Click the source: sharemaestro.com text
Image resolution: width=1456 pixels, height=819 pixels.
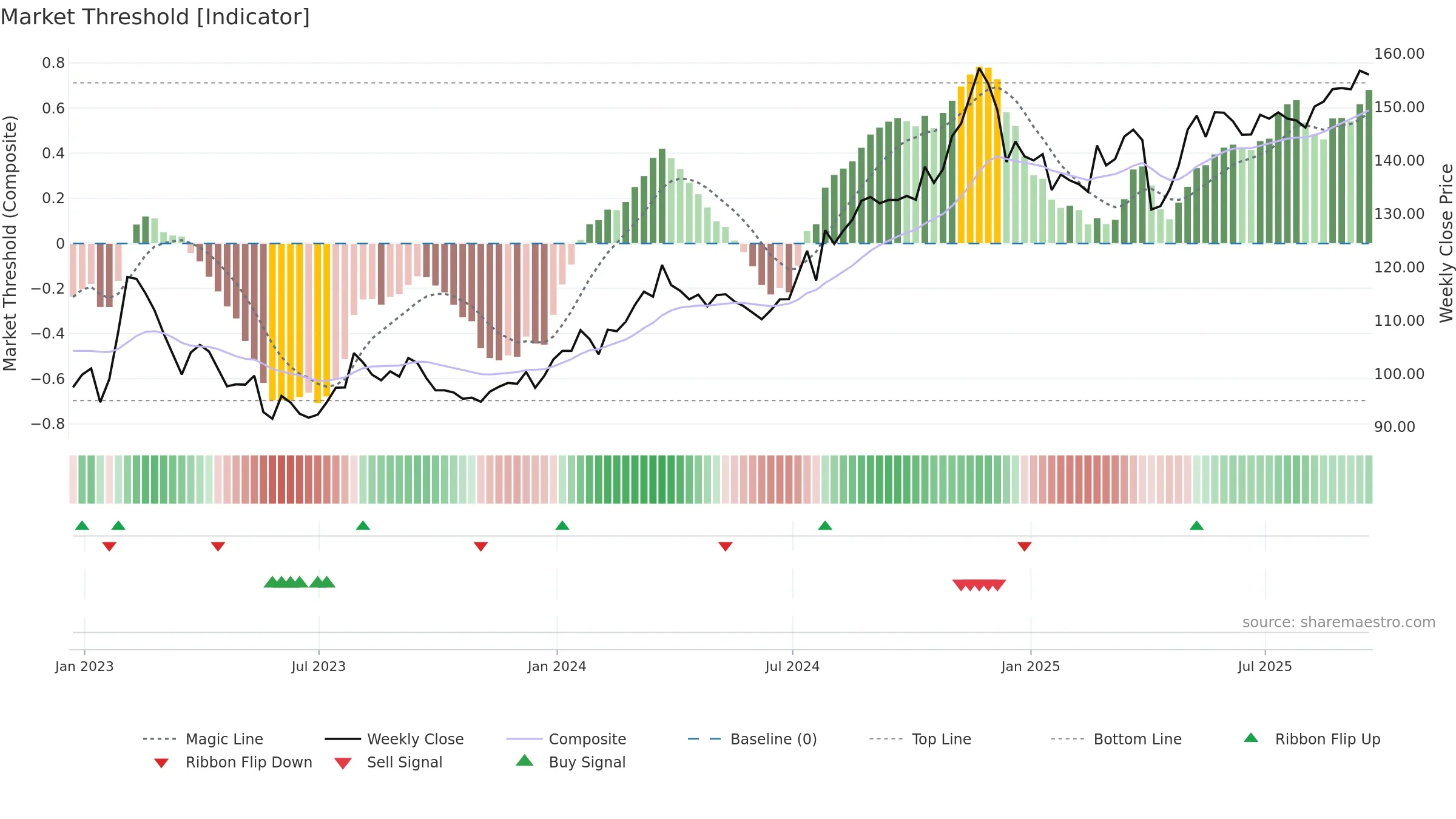(x=1339, y=622)
